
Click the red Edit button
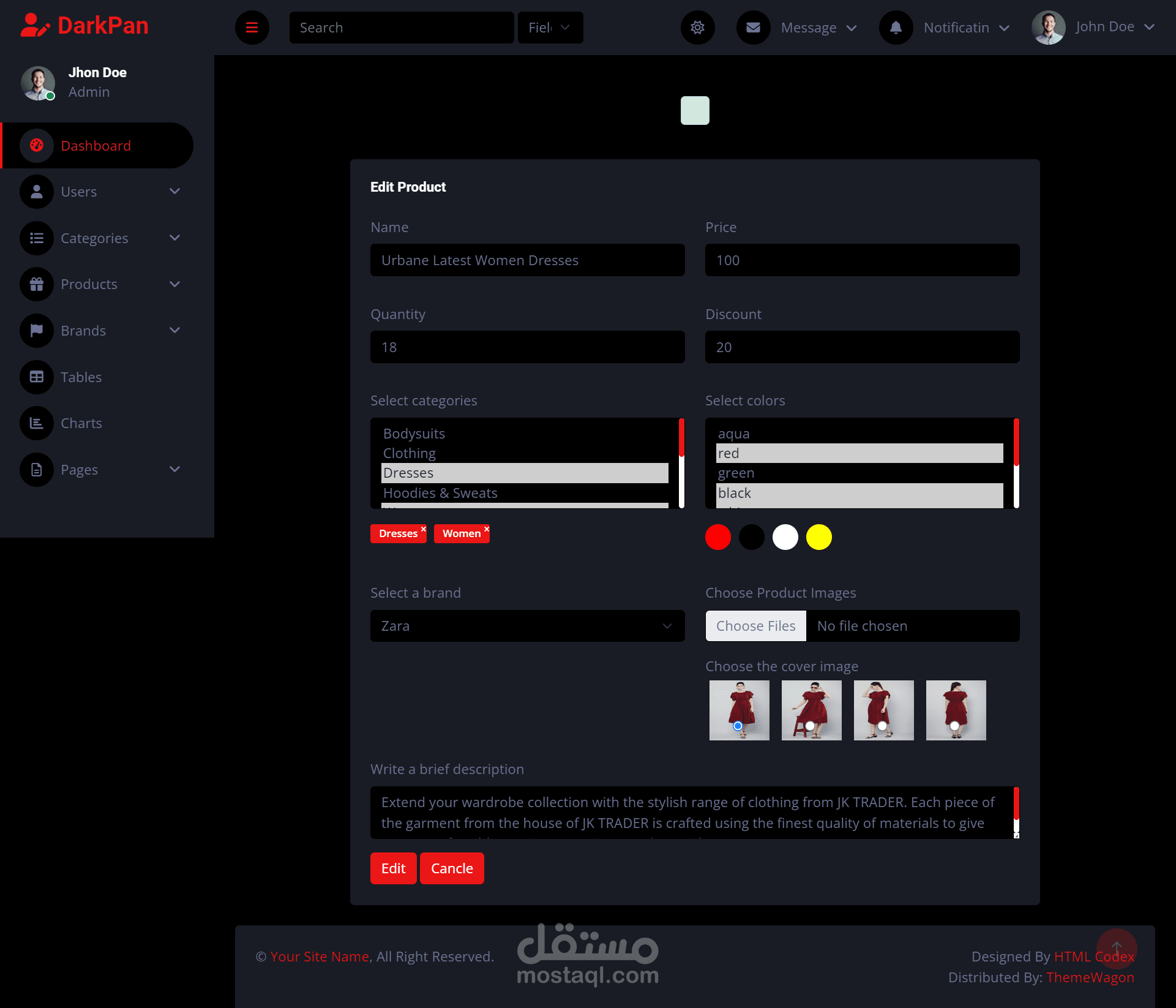[393, 868]
